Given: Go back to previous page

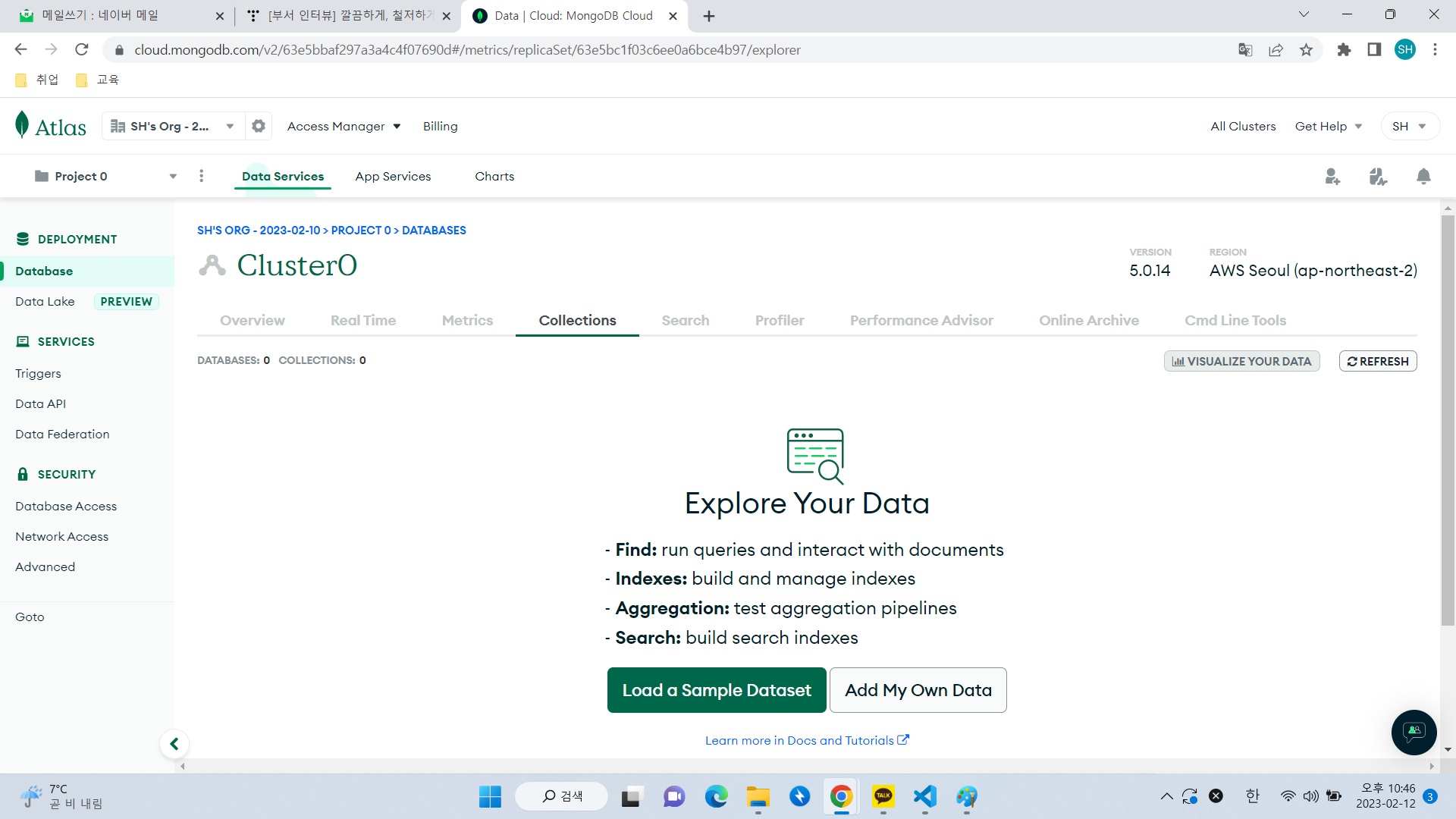Looking at the screenshot, I should click(x=20, y=50).
